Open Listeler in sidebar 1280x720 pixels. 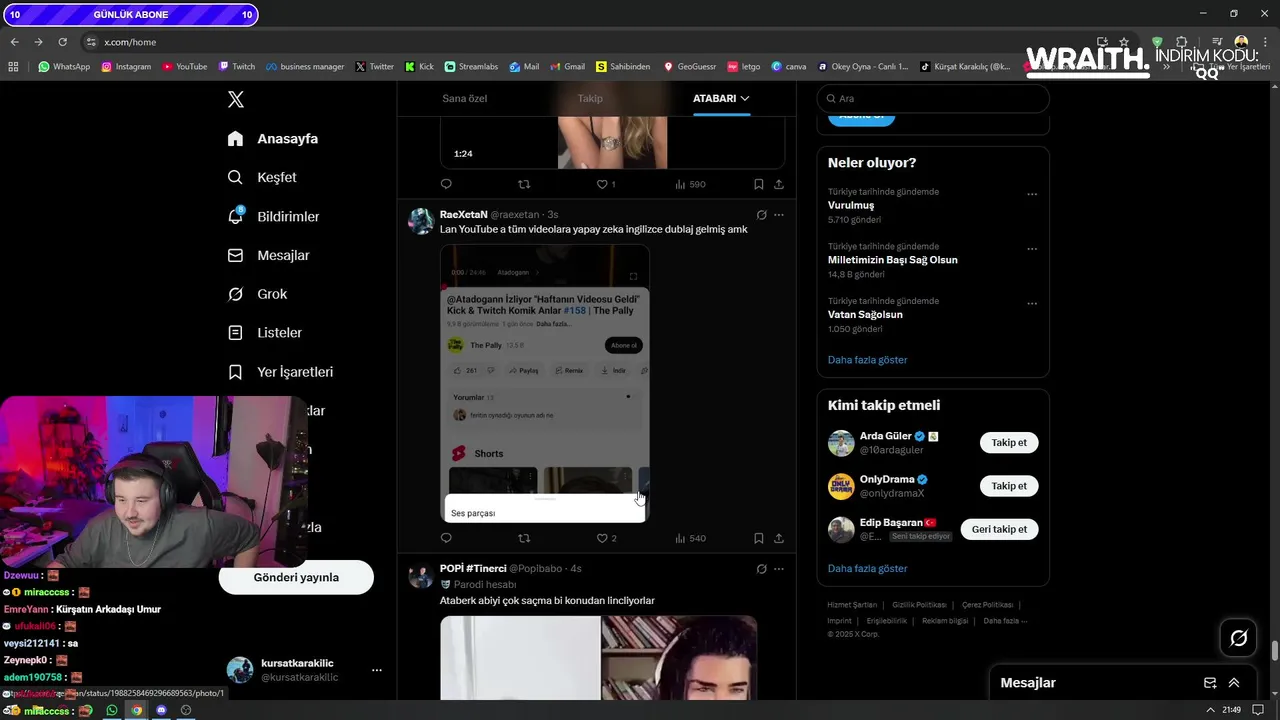pyautogui.click(x=265, y=332)
